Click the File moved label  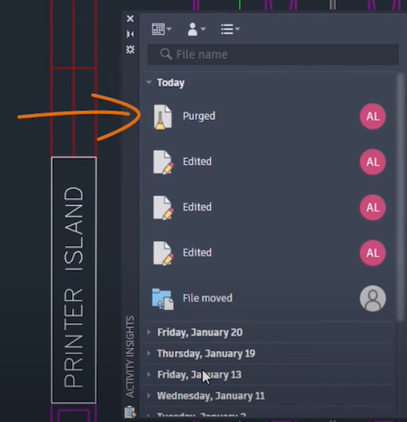[x=207, y=298]
